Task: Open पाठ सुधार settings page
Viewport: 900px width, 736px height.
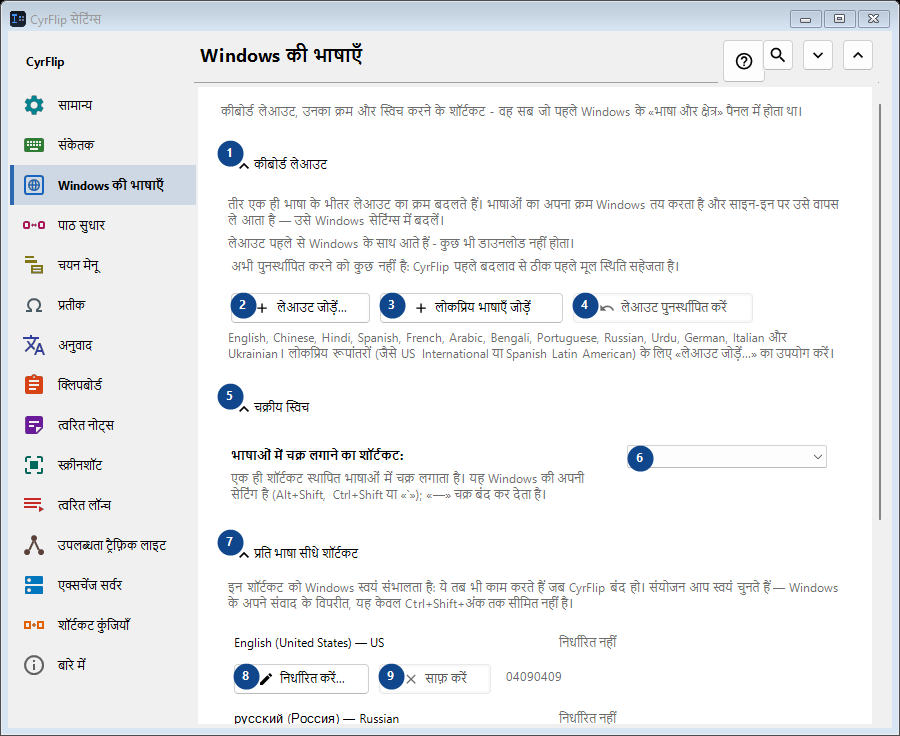Action: [x=103, y=225]
